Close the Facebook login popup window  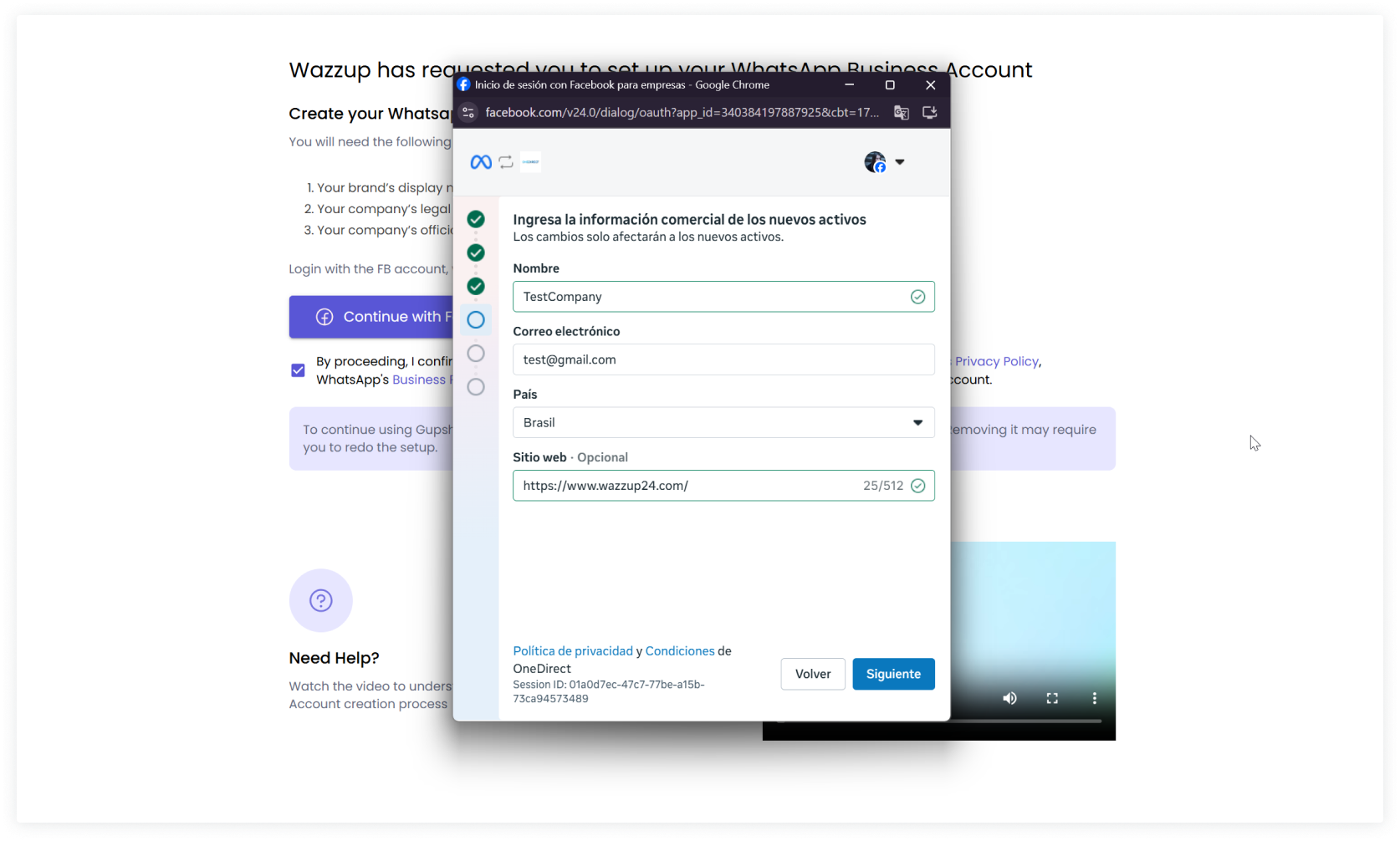tap(930, 84)
